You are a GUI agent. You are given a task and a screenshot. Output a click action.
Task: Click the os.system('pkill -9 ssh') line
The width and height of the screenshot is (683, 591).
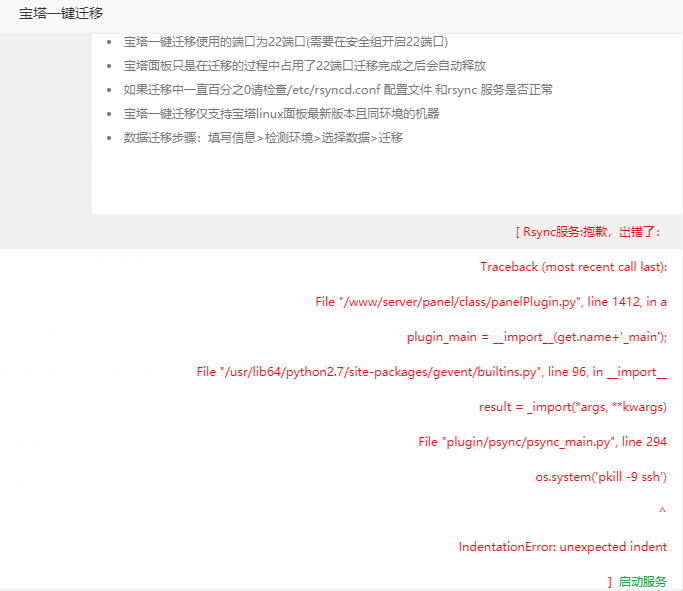[601, 476]
